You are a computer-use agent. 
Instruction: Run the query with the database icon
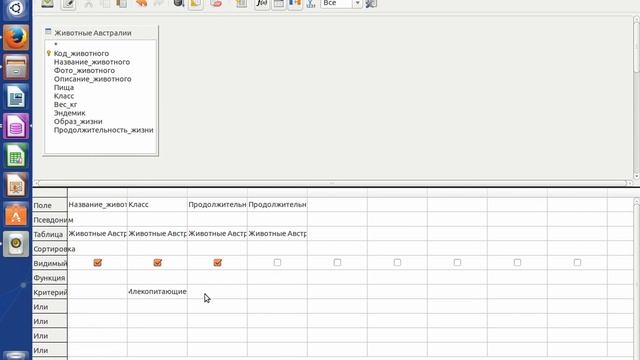click(x=178, y=3)
